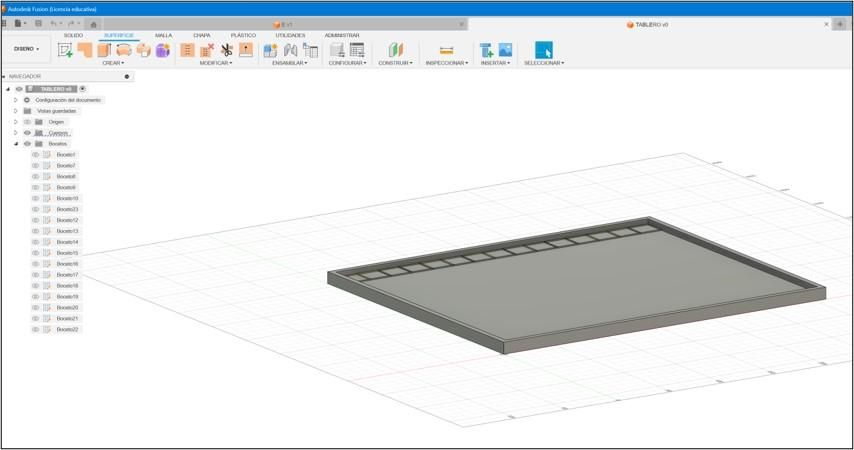This screenshot has height=450, width=854.
Task: Switch to the UTILIDADES tab
Action: 290,35
